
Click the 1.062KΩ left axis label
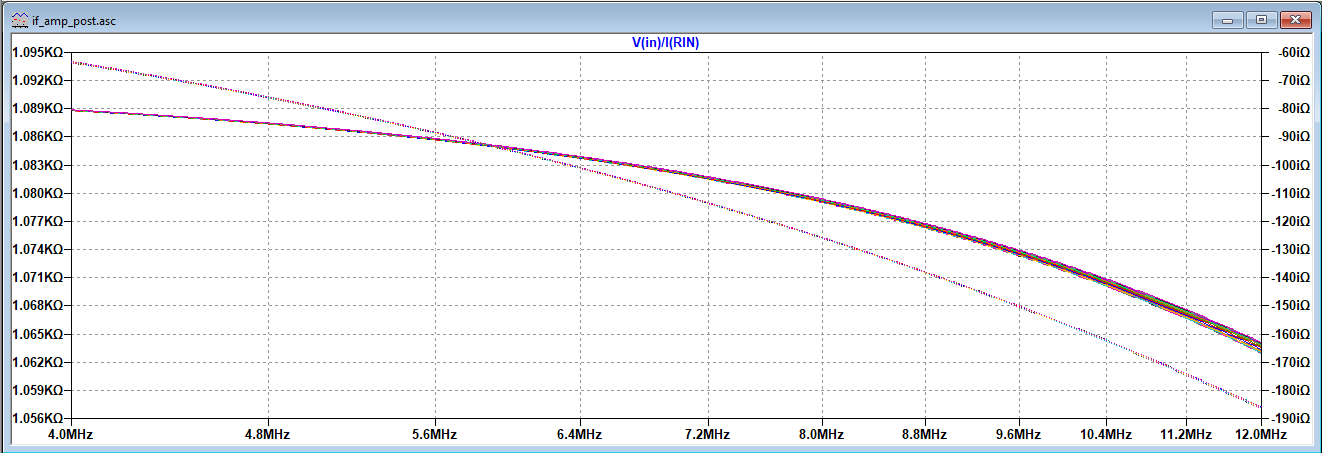click(37, 362)
